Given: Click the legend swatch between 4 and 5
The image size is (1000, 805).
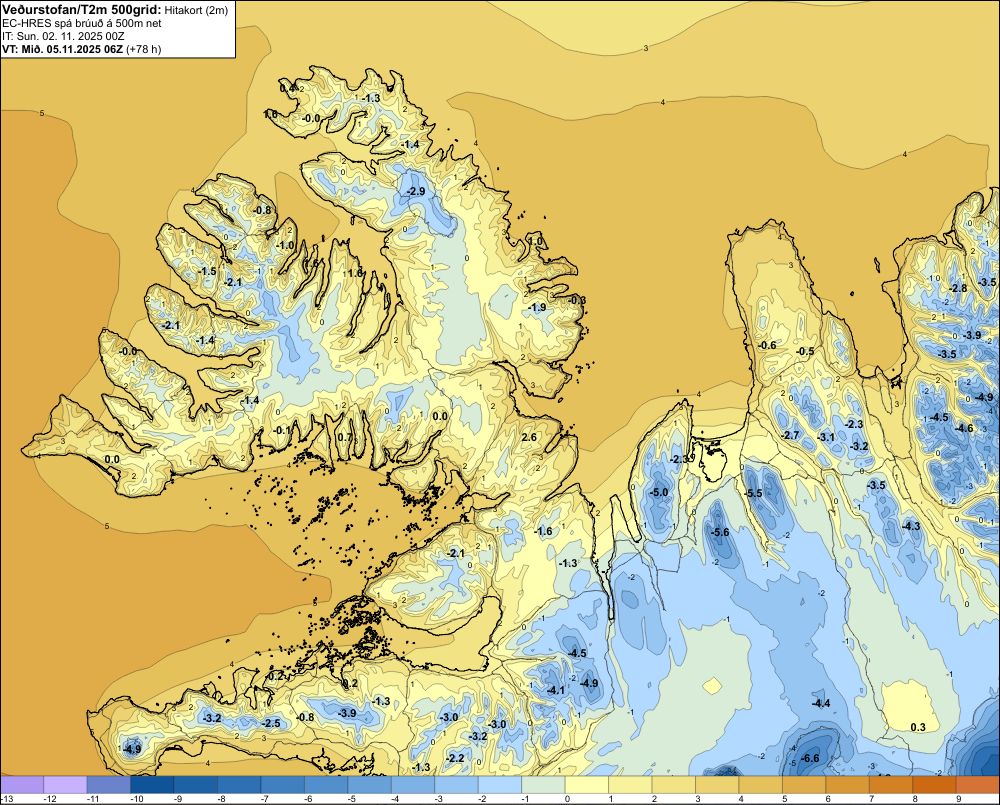Looking at the screenshot, I should click(x=761, y=785).
